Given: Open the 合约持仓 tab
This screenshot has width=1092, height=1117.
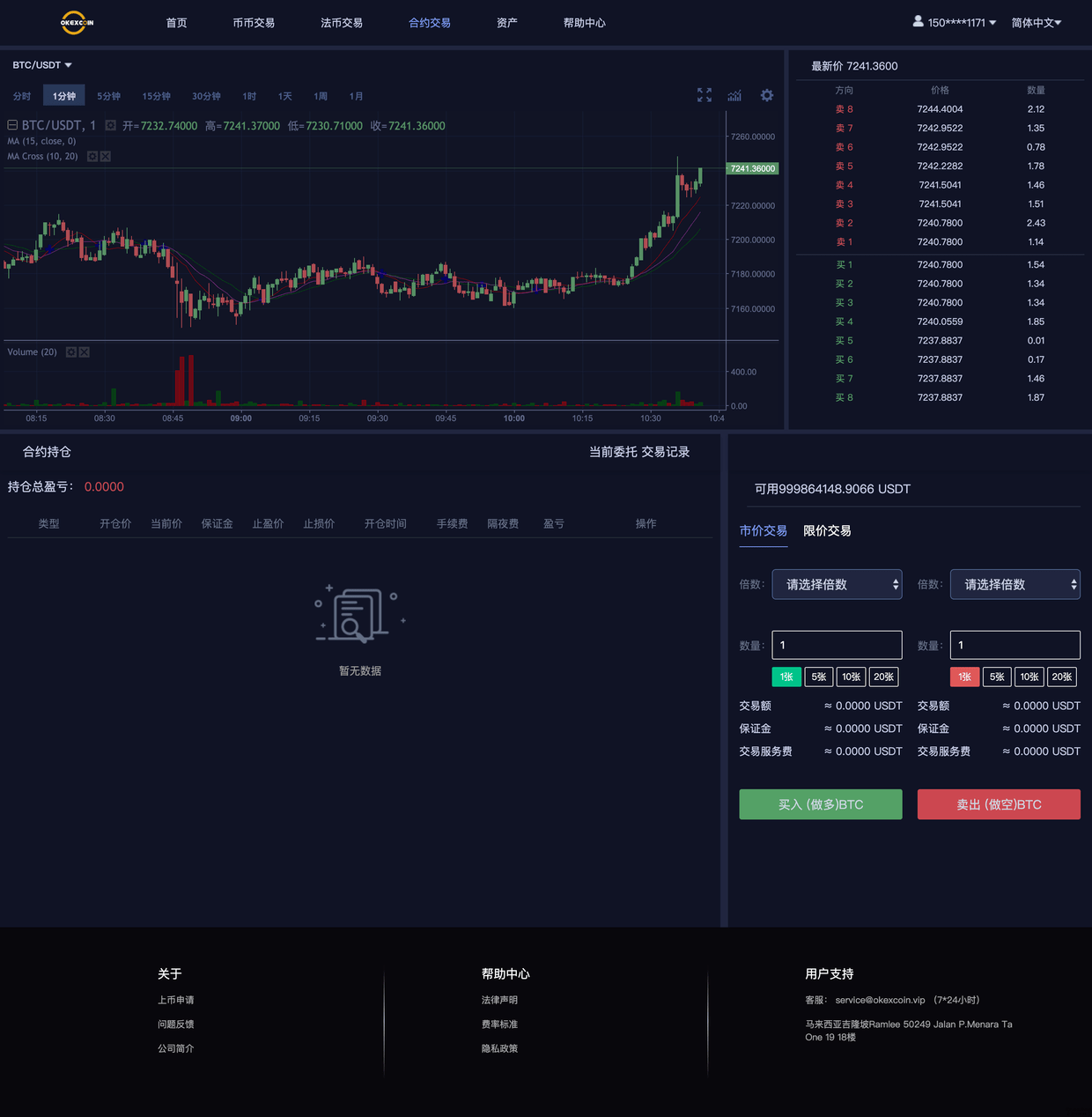Looking at the screenshot, I should coord(47,452).
